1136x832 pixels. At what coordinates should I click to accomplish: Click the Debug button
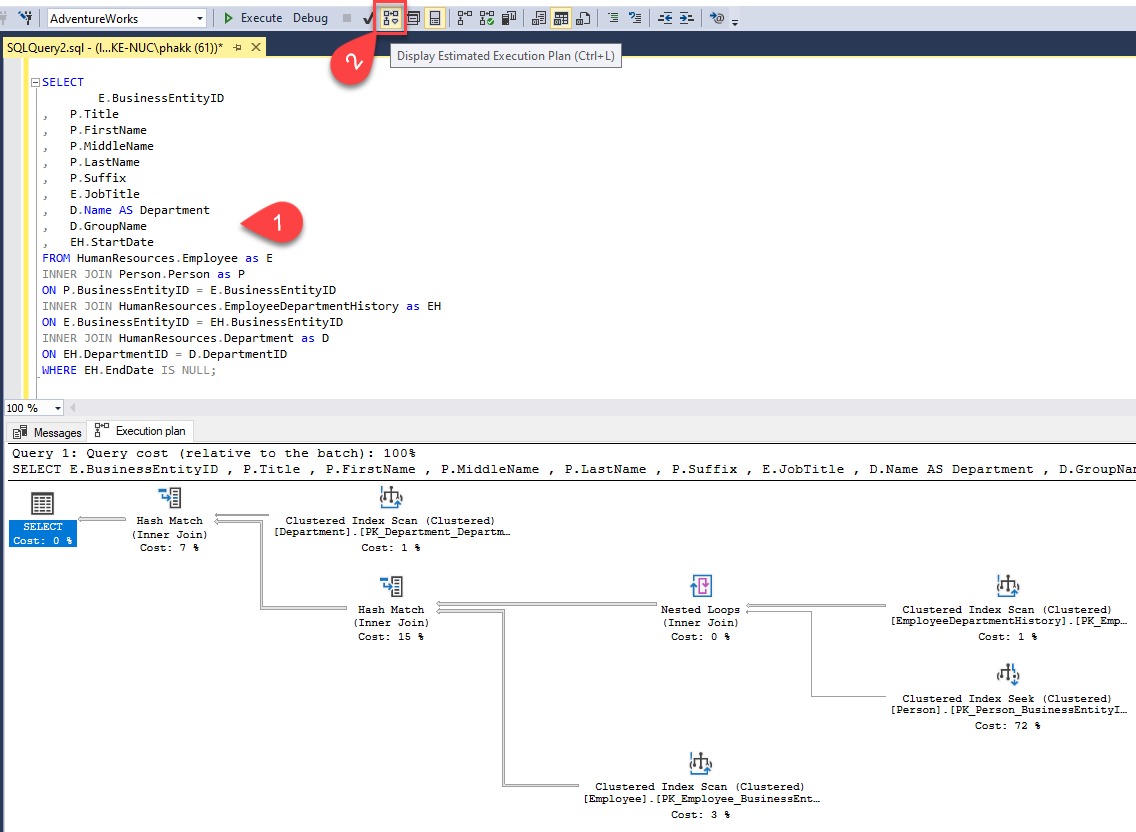point(310,18)
